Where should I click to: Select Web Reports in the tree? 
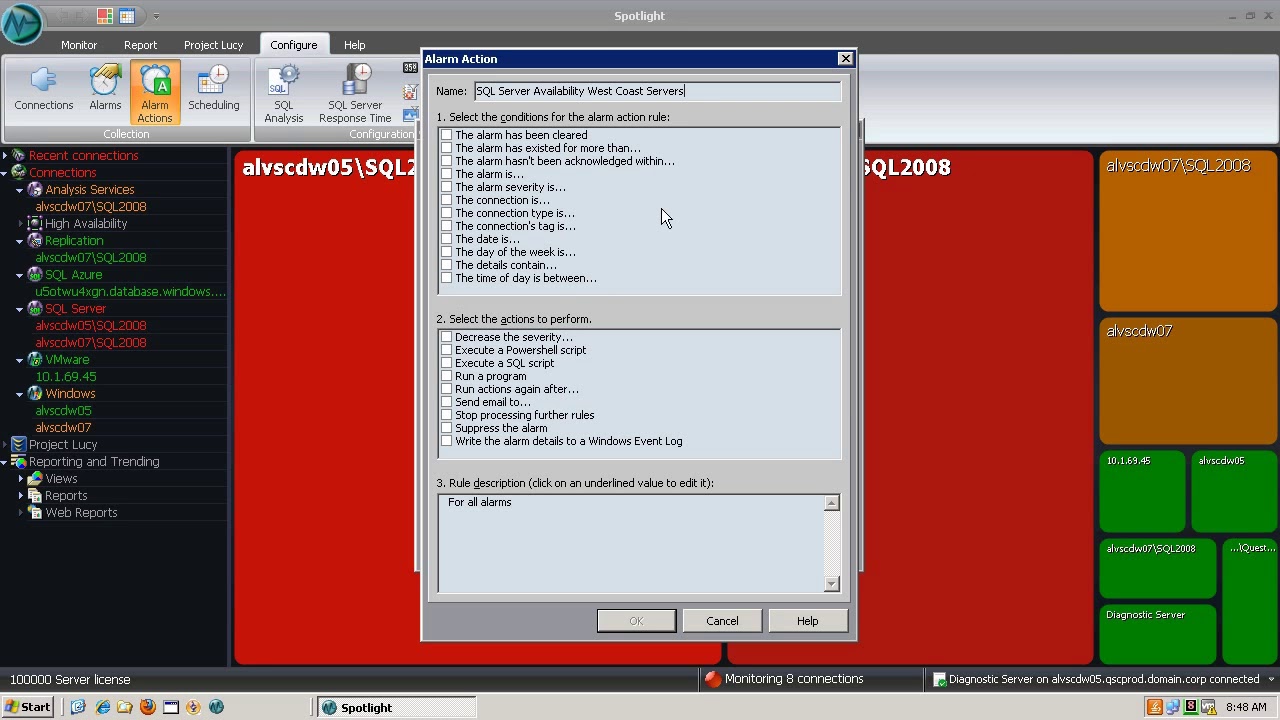point(81,513)
